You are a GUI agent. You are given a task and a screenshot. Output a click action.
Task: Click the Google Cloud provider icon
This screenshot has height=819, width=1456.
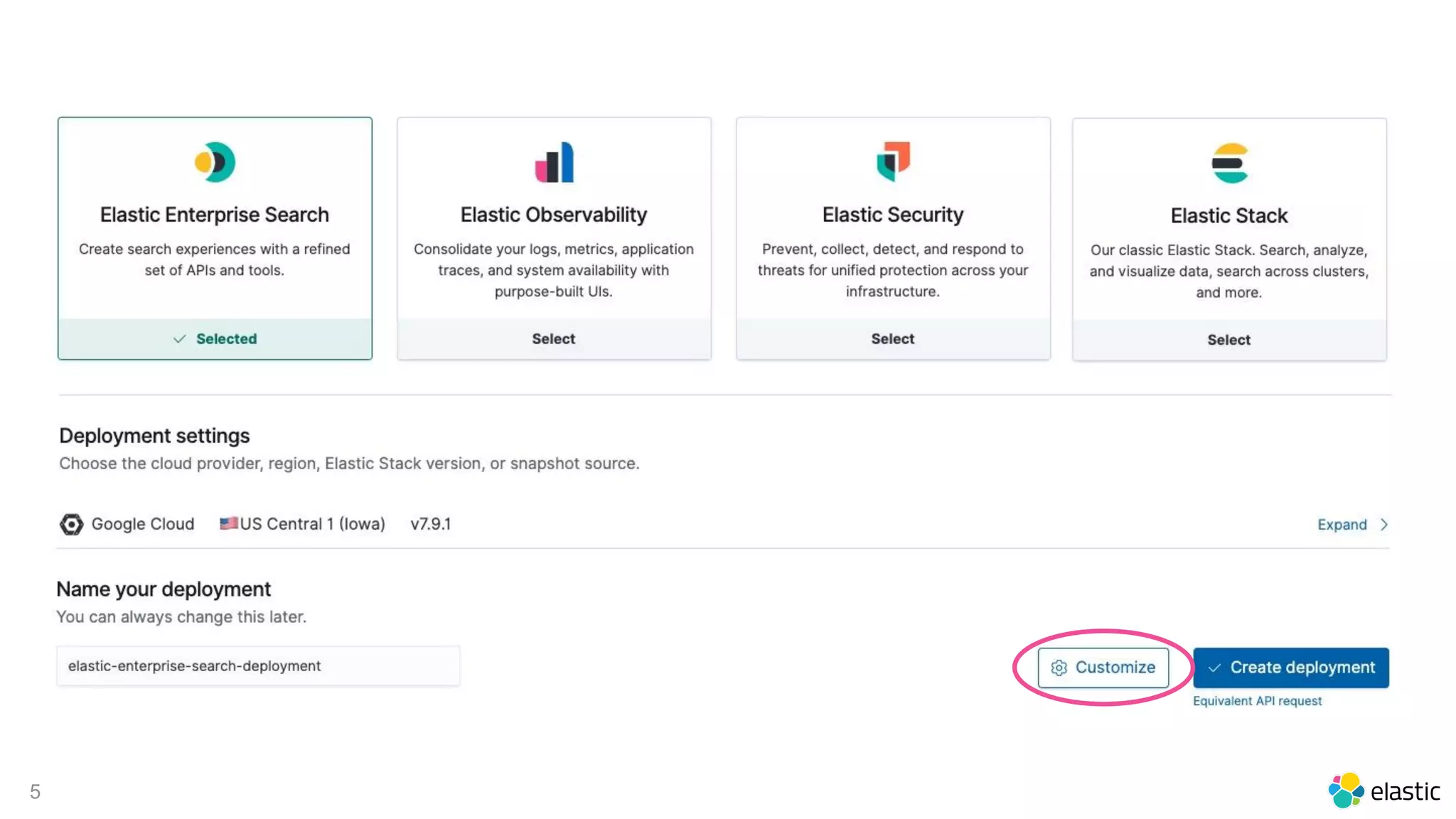[x=71, y=524]
